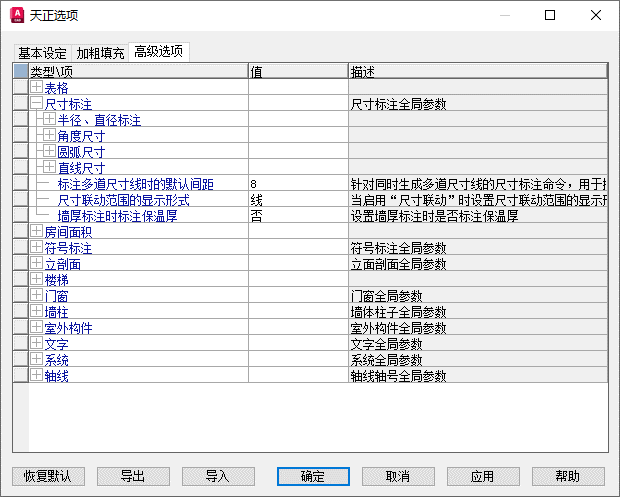The image size is (620, 497).
Task: Open the 高级选项 tab
Action: pyautogui.click(x=158, y=52)
